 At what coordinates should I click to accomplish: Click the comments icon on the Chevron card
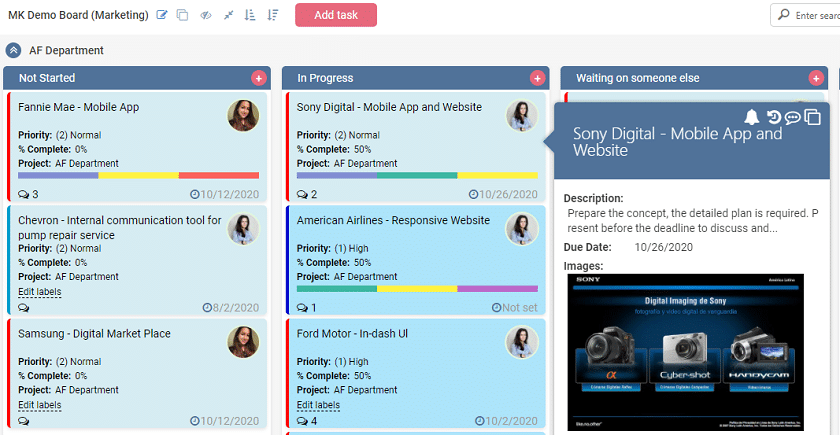[24, 308]
